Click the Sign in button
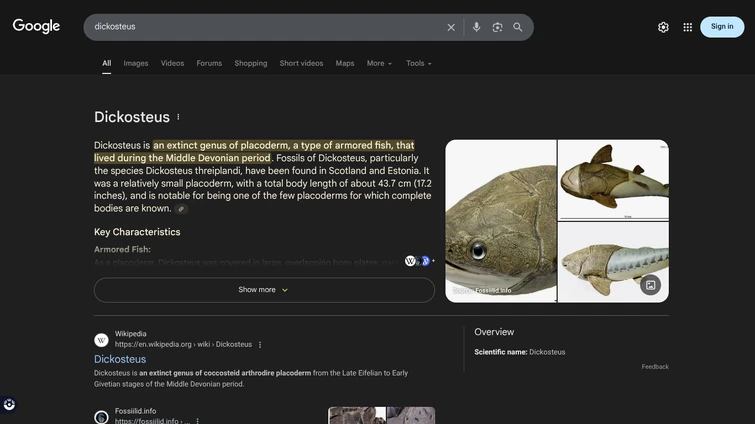This screenshot has width=755, height=424. coord(722,27)
